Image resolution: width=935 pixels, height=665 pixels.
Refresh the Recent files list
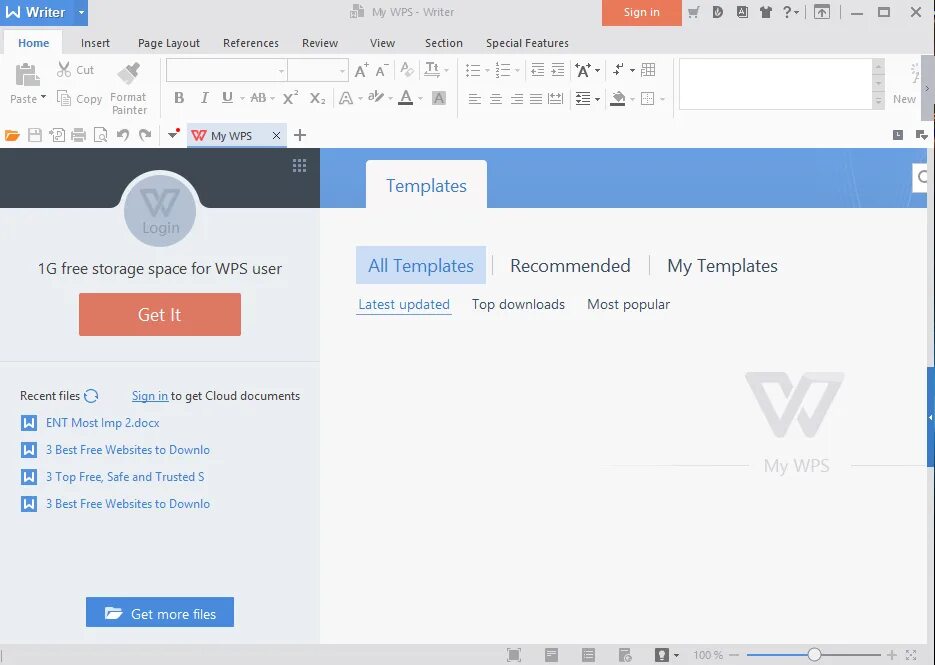91,395
